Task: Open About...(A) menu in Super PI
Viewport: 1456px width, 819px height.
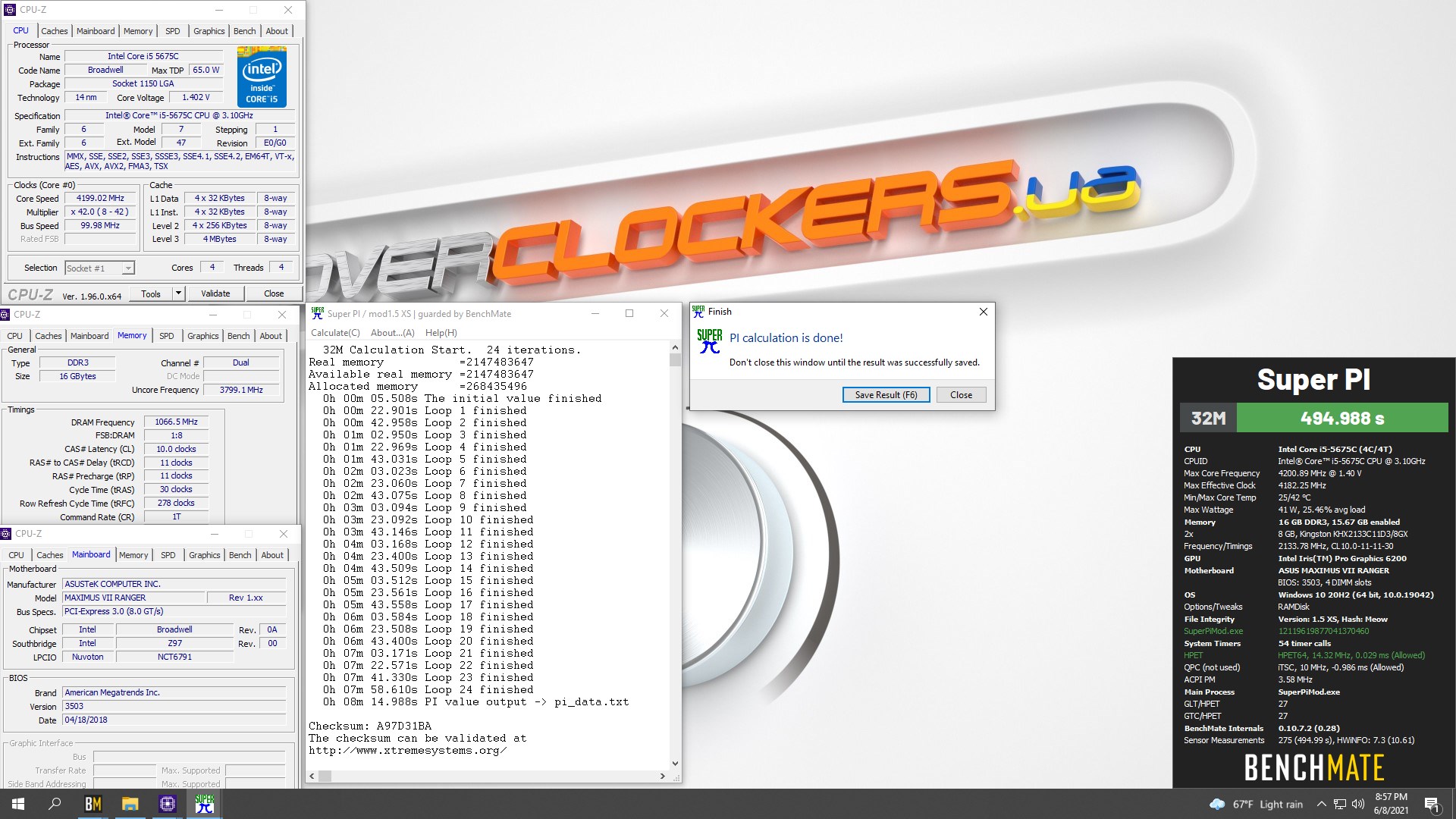Action: click(x=392, y=332)
